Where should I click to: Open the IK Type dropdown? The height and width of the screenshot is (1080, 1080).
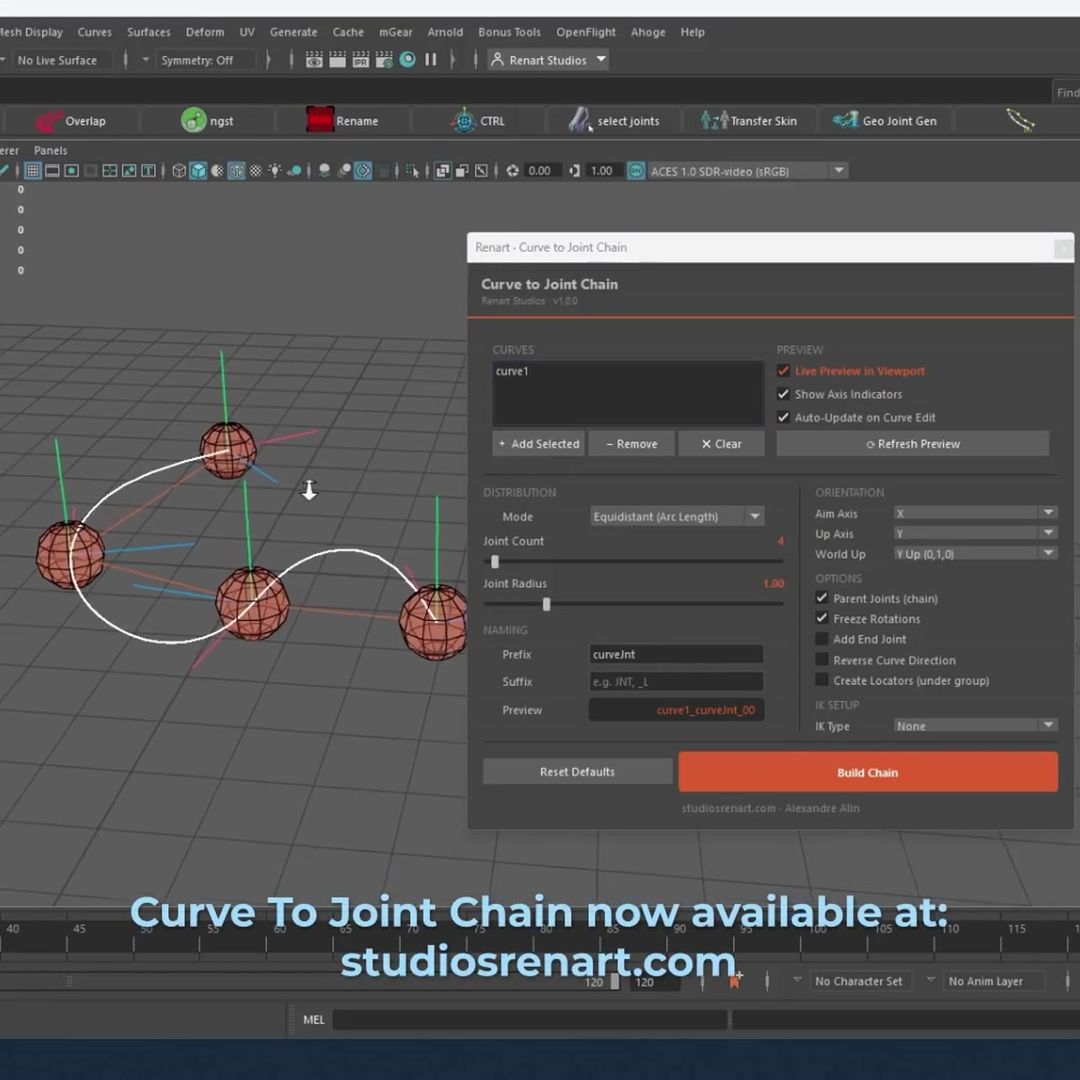pos(975,726)
